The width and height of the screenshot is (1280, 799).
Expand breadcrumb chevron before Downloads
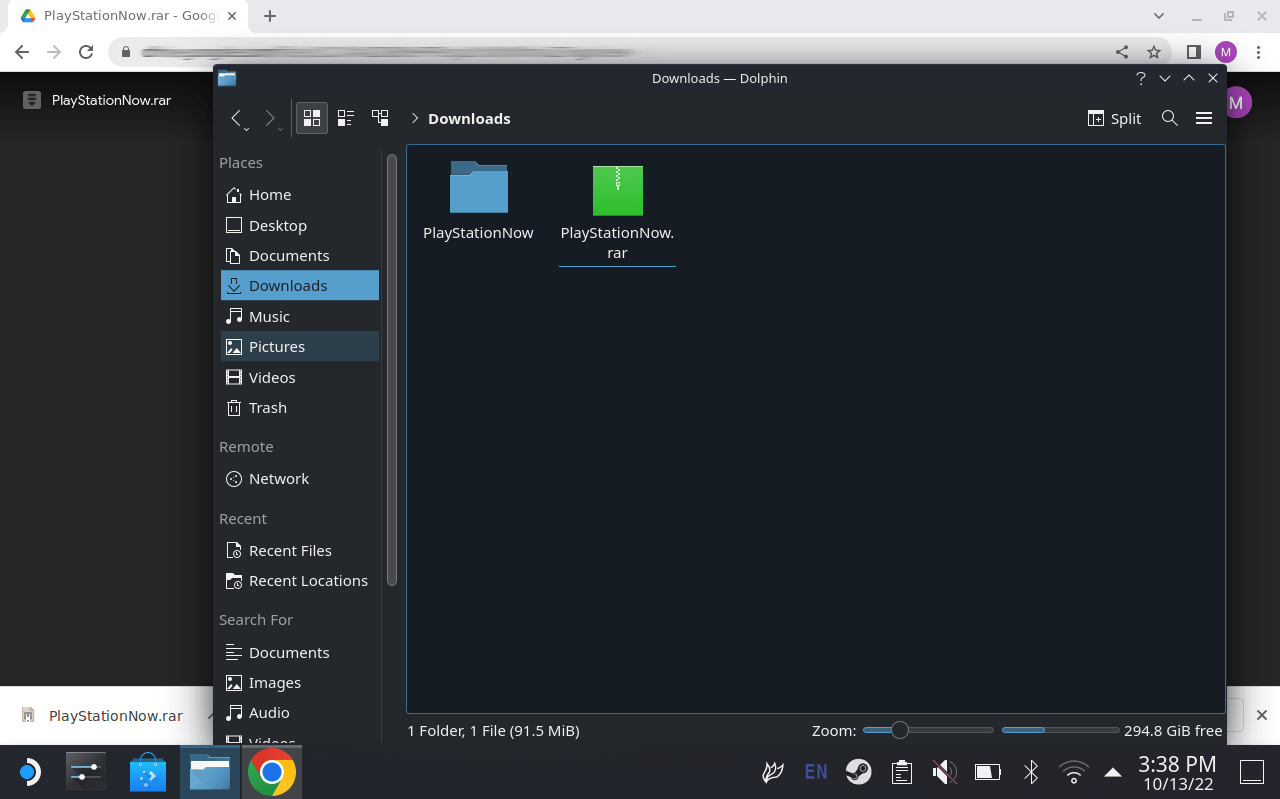(414, 118)
